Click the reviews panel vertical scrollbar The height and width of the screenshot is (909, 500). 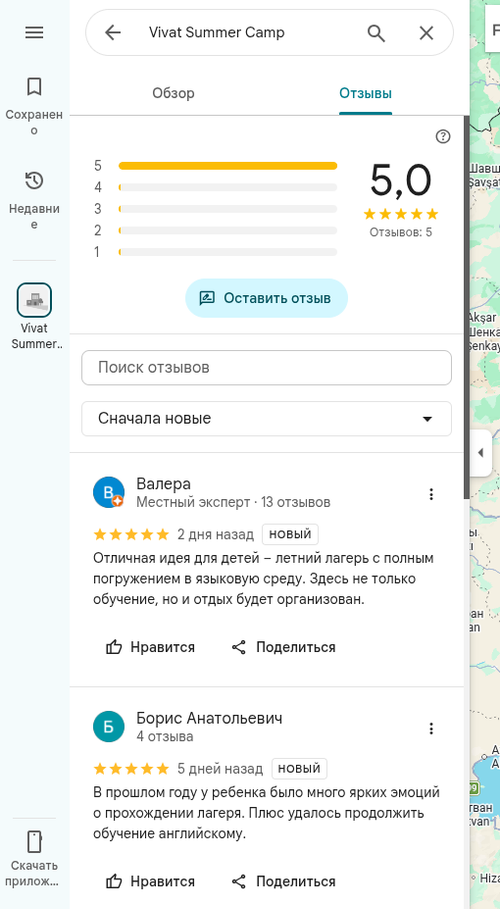(x=466, y=307)
